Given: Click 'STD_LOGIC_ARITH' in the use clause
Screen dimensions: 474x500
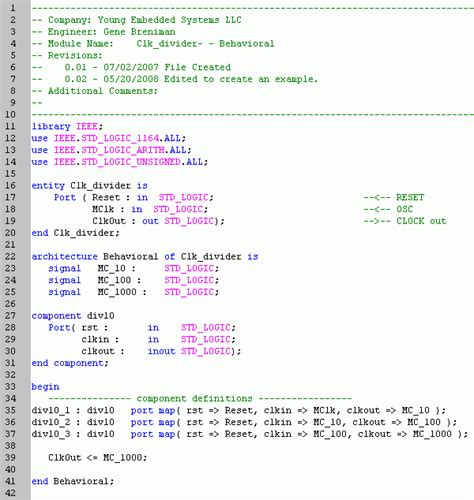Looking at the screenshot, I should [x=123, y=150].
